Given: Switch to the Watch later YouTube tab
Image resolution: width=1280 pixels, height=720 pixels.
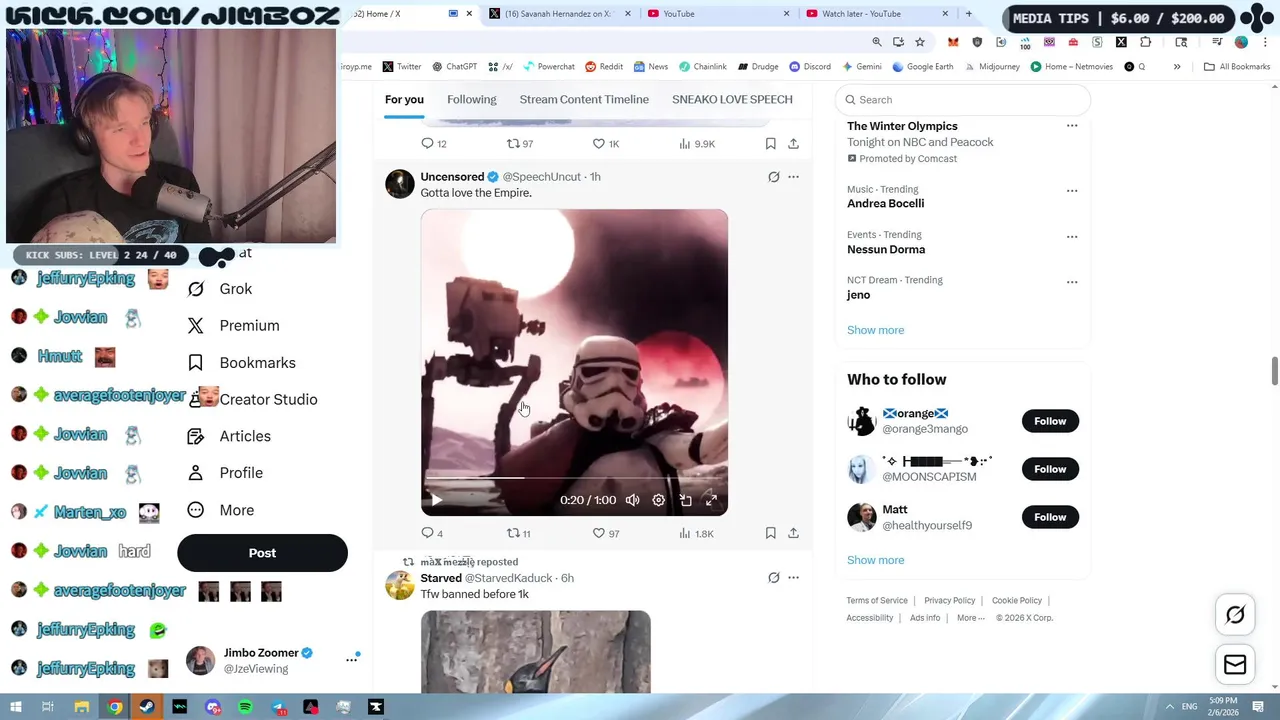Looking at the screenshot, I should tap(876, 14).
